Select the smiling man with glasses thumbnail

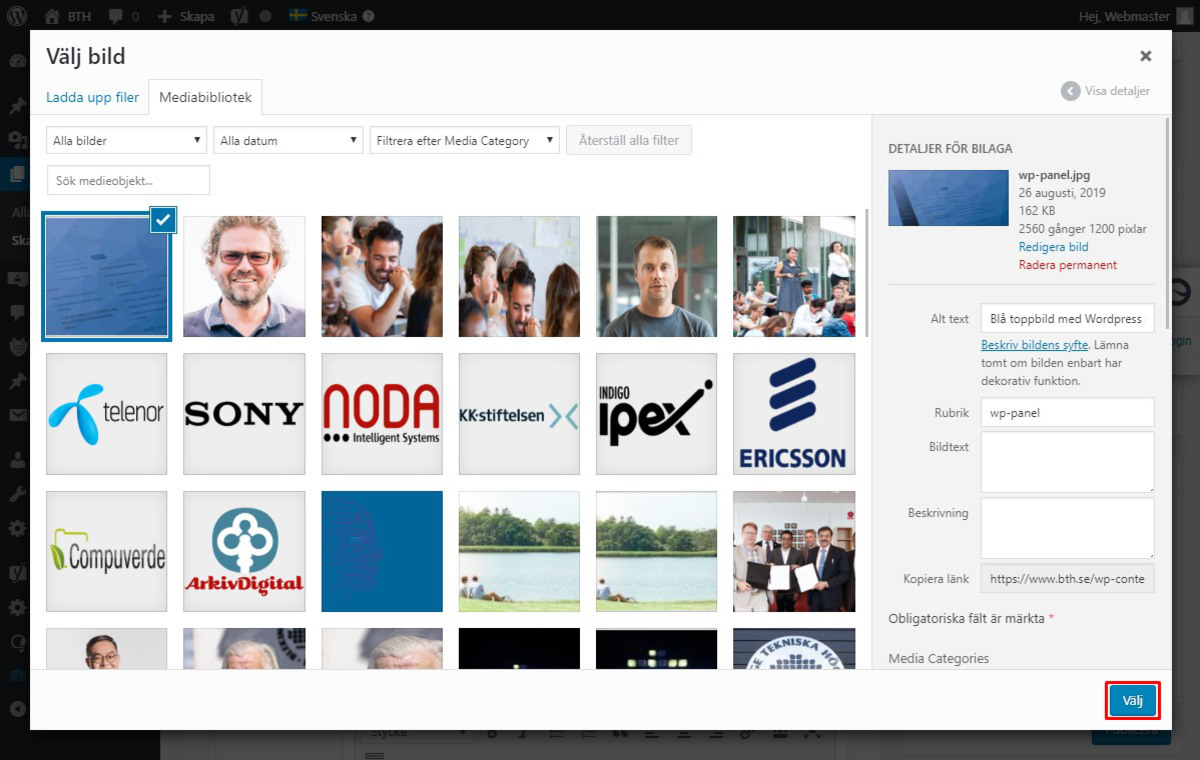[x=244, y=276]
